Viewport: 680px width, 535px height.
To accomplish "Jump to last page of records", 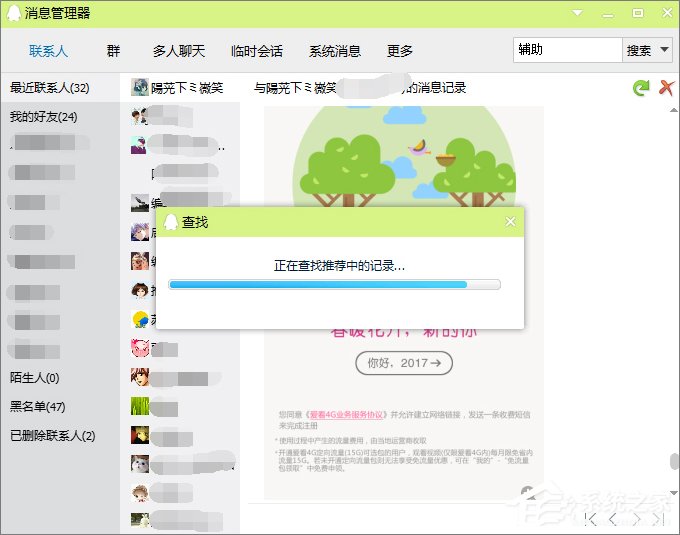I will [x=658, y=519].
